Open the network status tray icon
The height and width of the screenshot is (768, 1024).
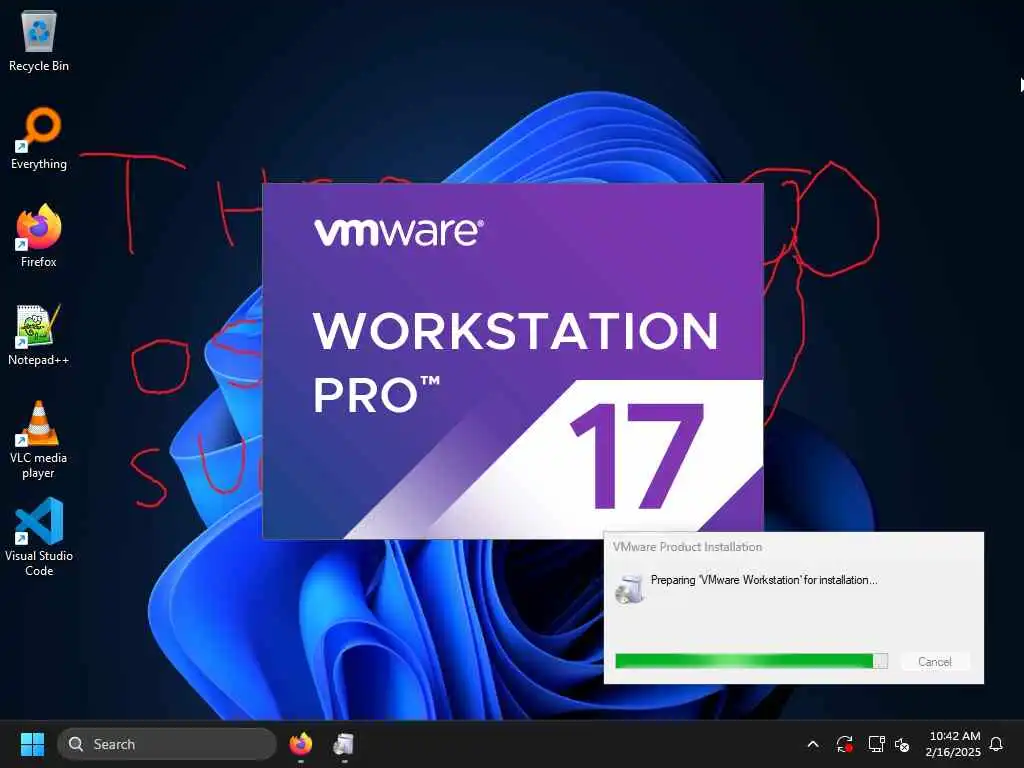tap(876, 744)
